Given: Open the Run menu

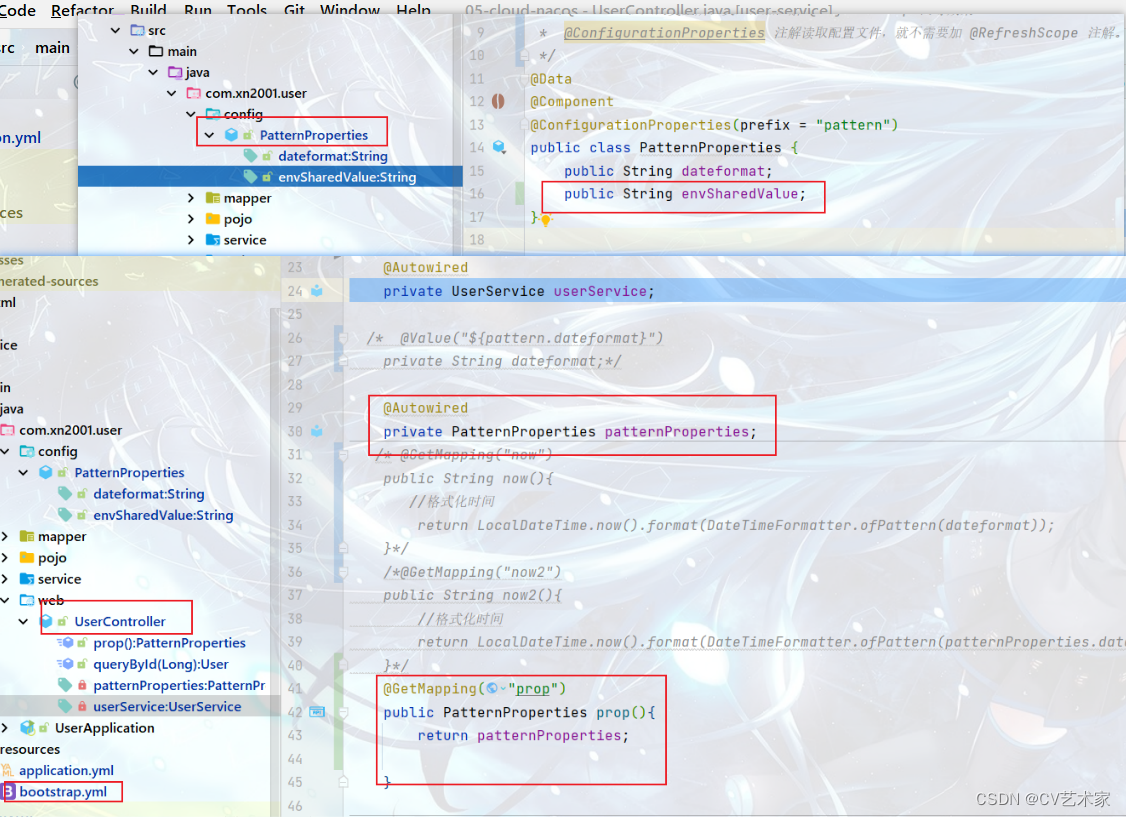Looking at the screenshot, I should (198, 10).
